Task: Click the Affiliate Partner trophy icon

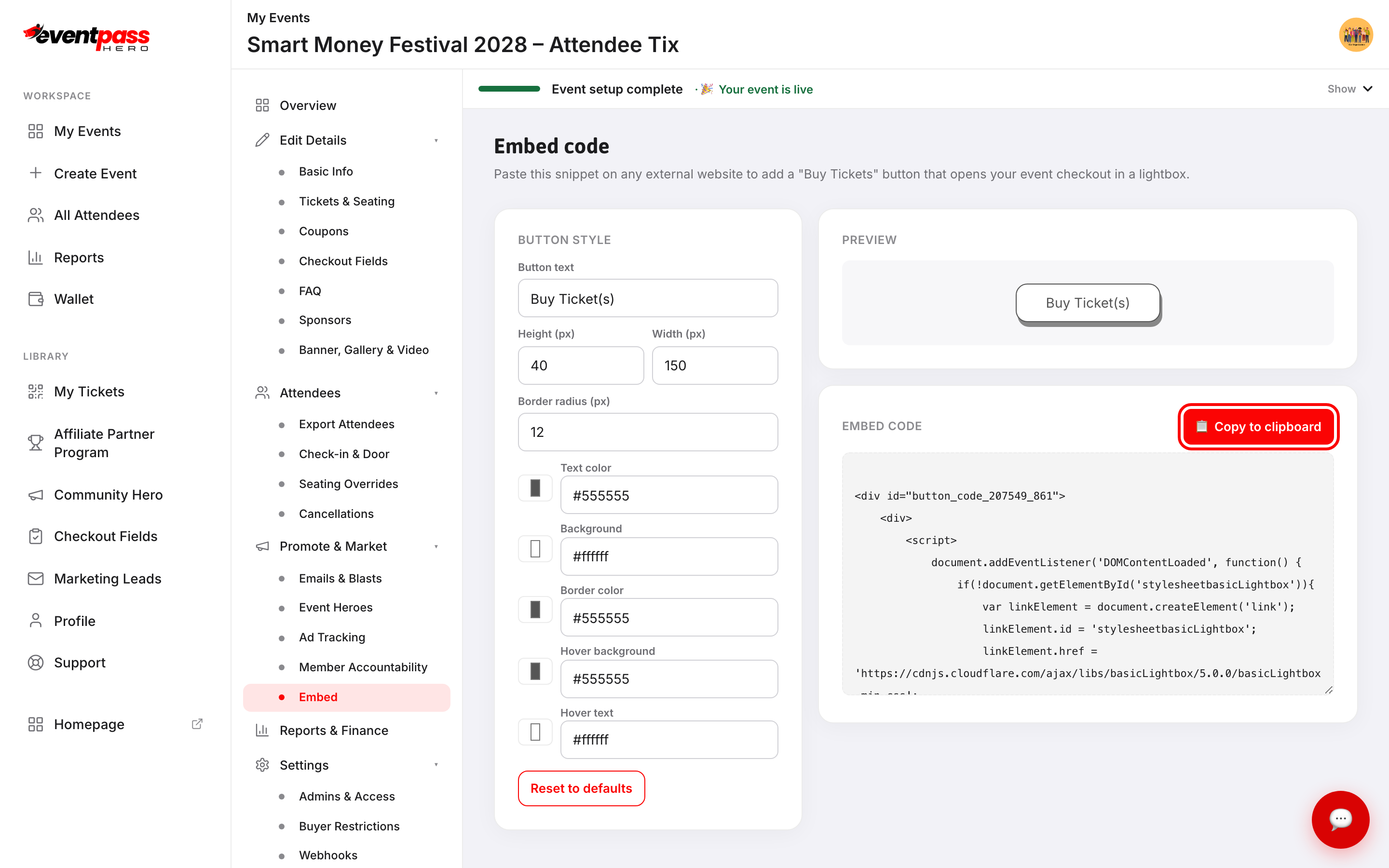Action: 36,443
